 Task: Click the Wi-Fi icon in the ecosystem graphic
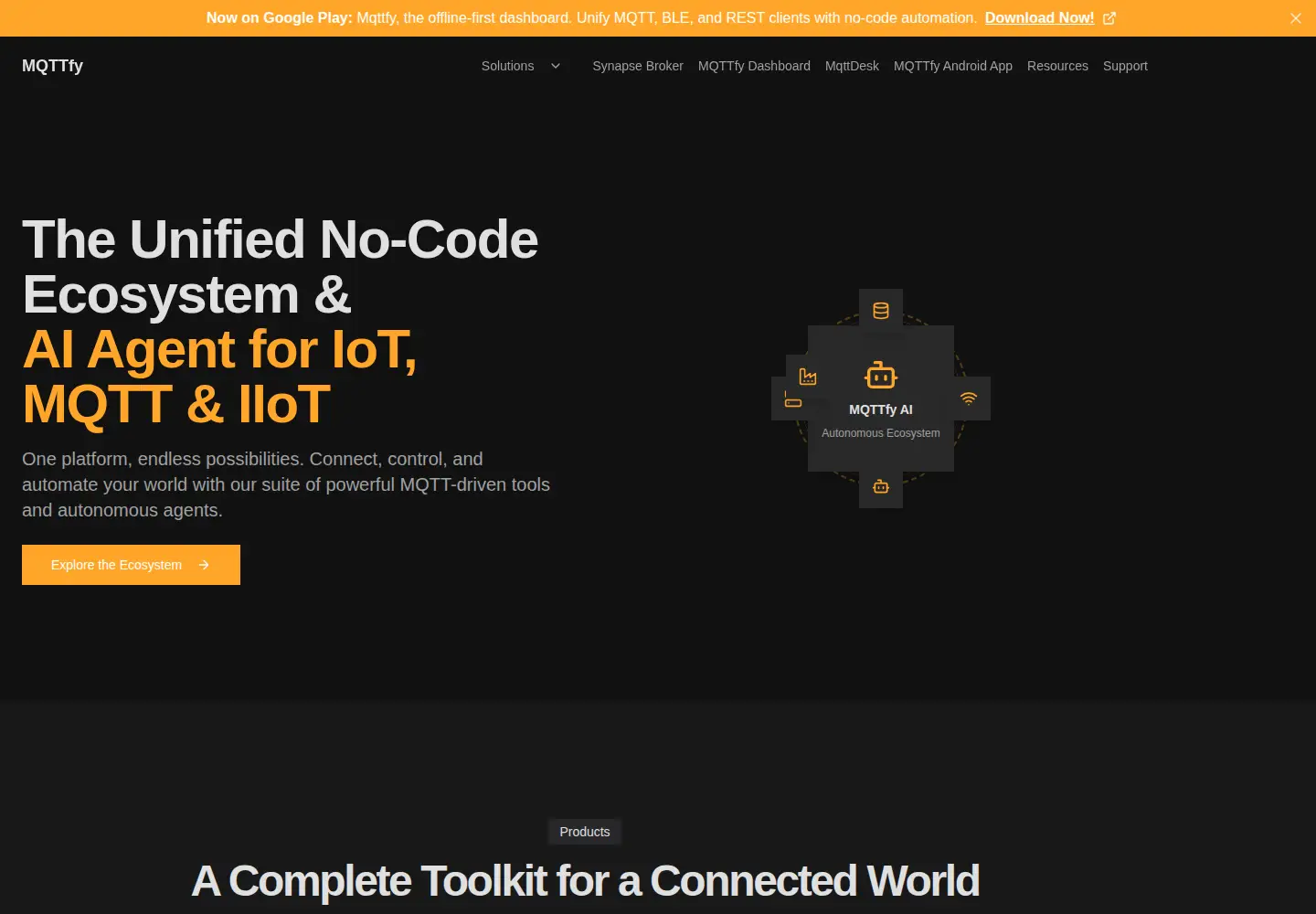point(969,399)
